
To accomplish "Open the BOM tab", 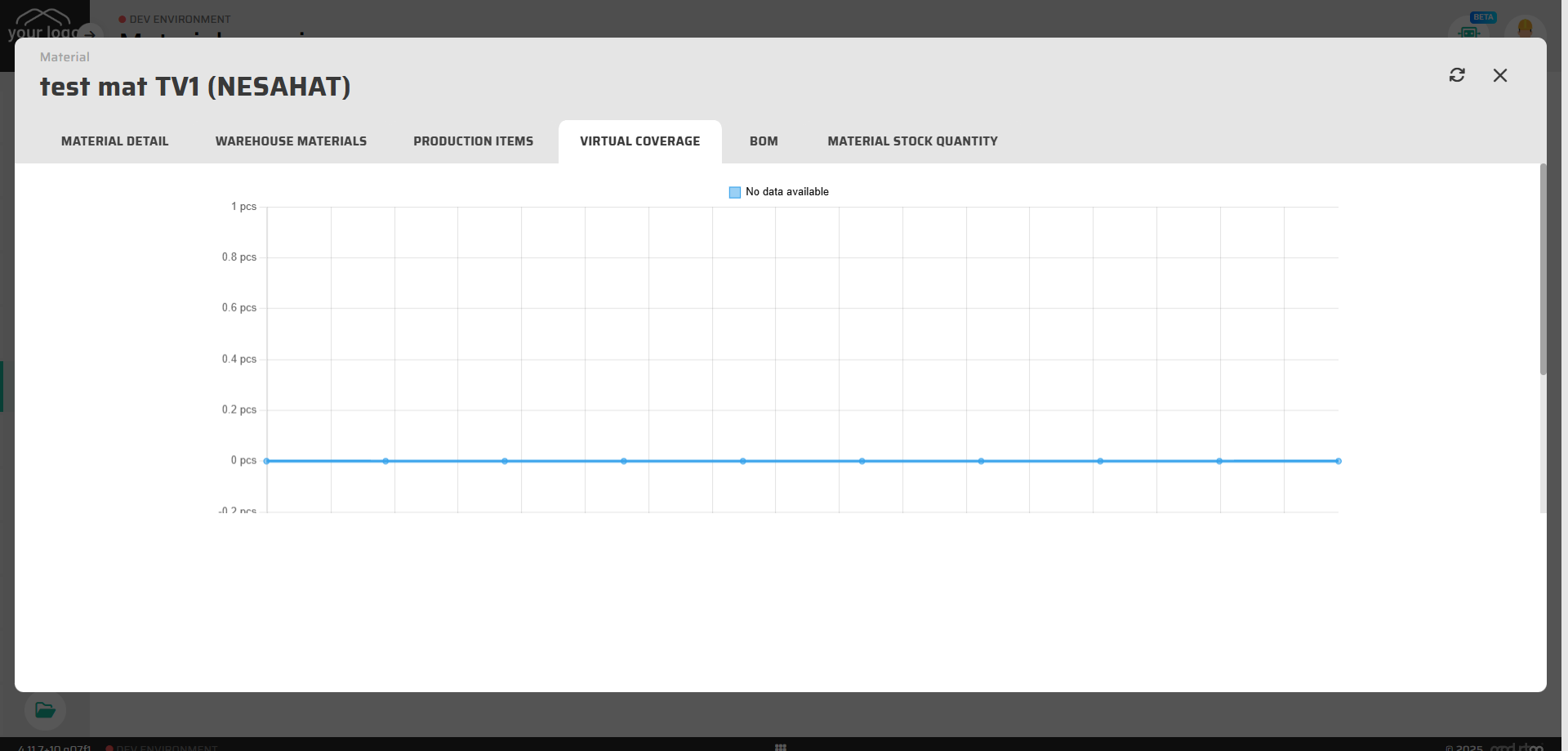I will 764,141.
